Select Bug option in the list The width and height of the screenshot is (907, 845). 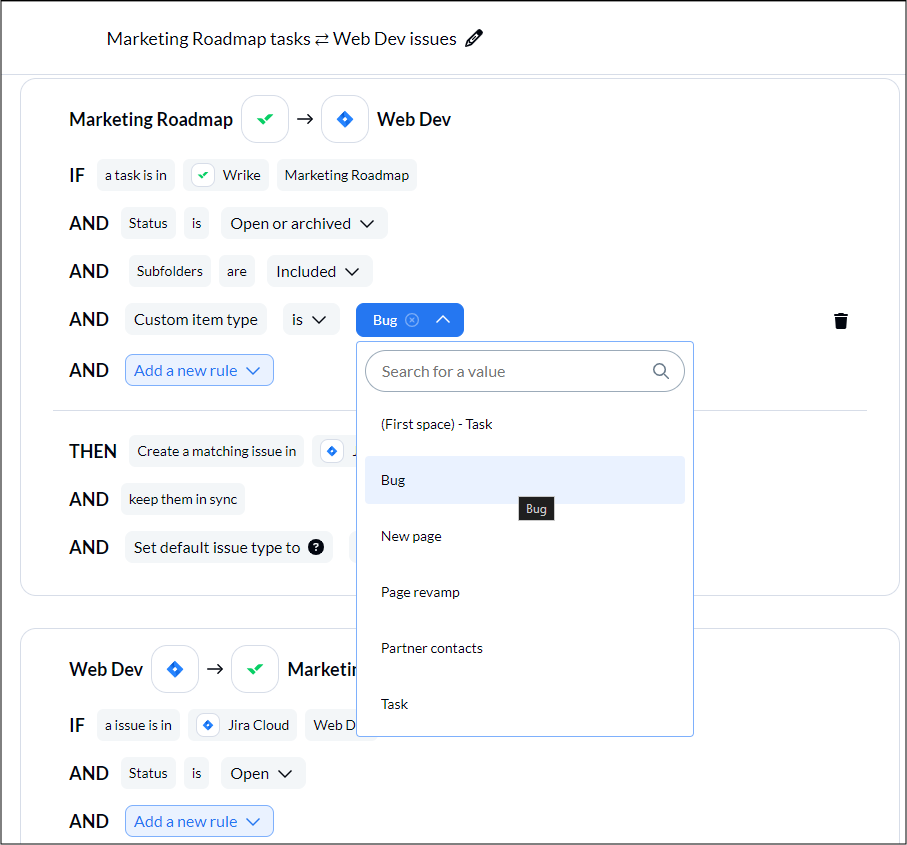click(x=525, y=480)
